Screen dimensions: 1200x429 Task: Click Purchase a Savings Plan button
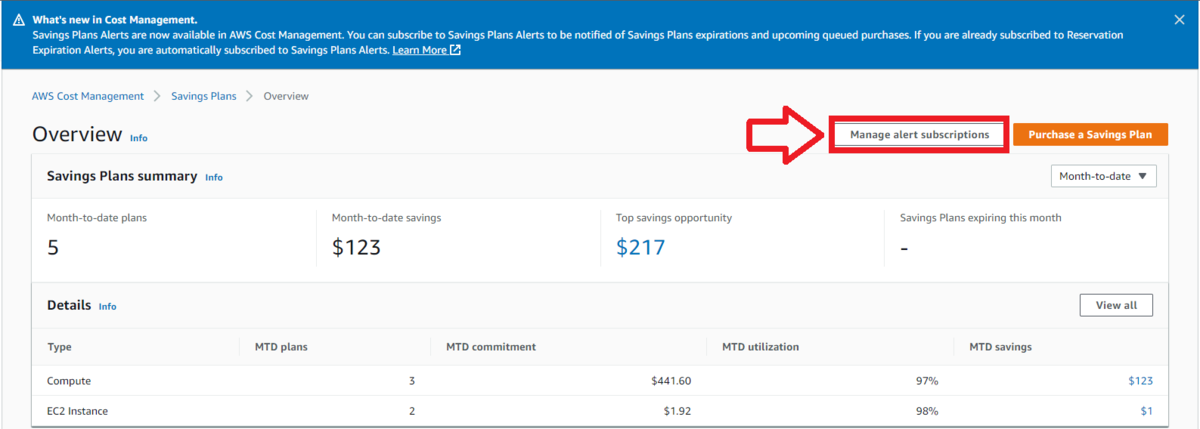pos(1090,134)
